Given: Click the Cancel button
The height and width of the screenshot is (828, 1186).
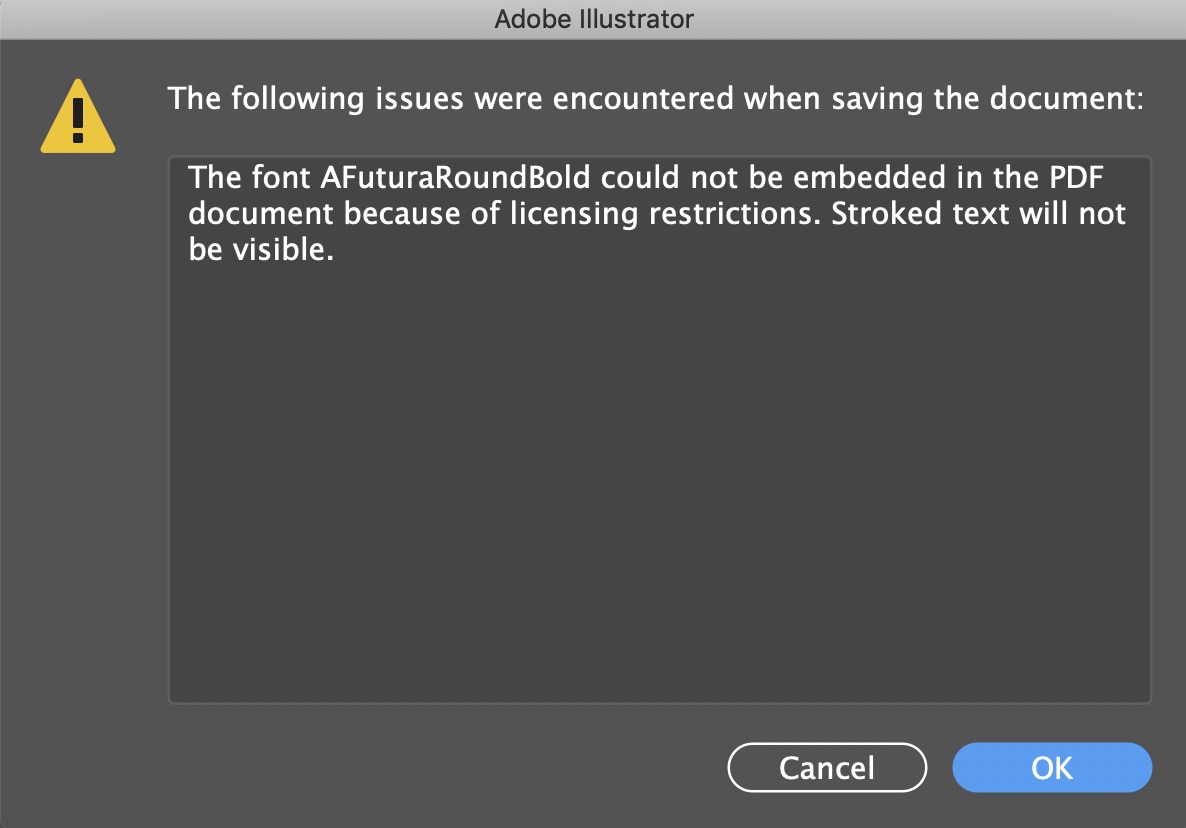Looking at the screenshot, I should 827,768.
